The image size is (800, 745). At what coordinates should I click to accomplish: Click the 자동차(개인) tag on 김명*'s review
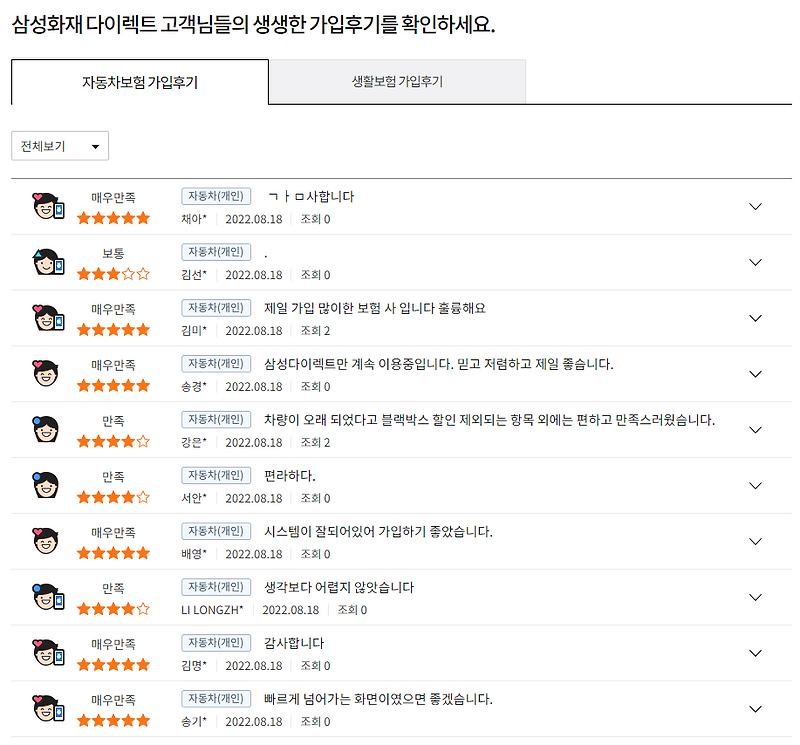click(x=216, y=642)
